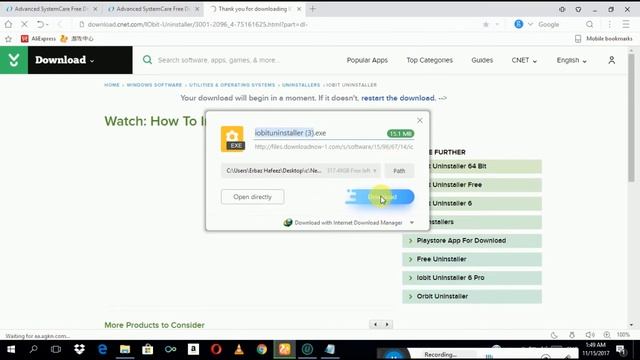Viewport: 640px width, 360px height.
Task: Click the Internet Download Manager globe icon
Action: click(288, 222)
